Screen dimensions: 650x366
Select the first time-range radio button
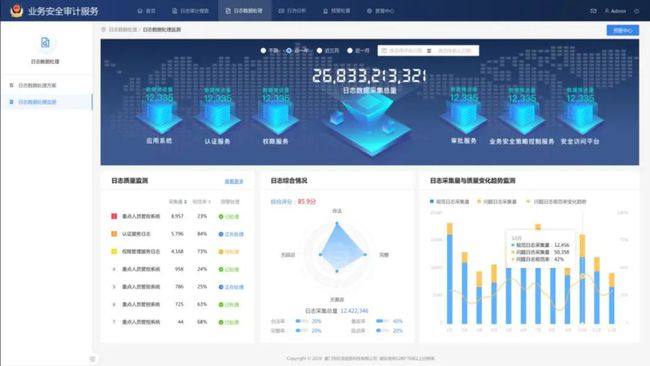[263, 51]
